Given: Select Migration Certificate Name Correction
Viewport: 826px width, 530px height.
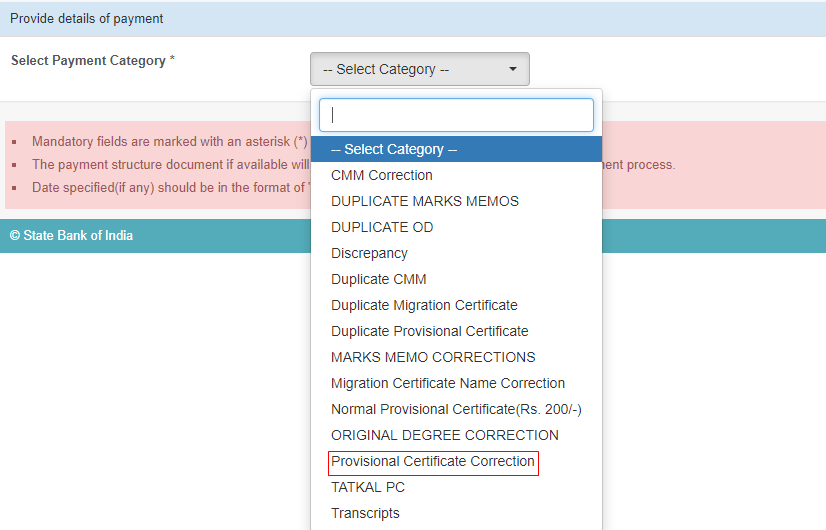Looking at the screenshot, I should (448, 383).
